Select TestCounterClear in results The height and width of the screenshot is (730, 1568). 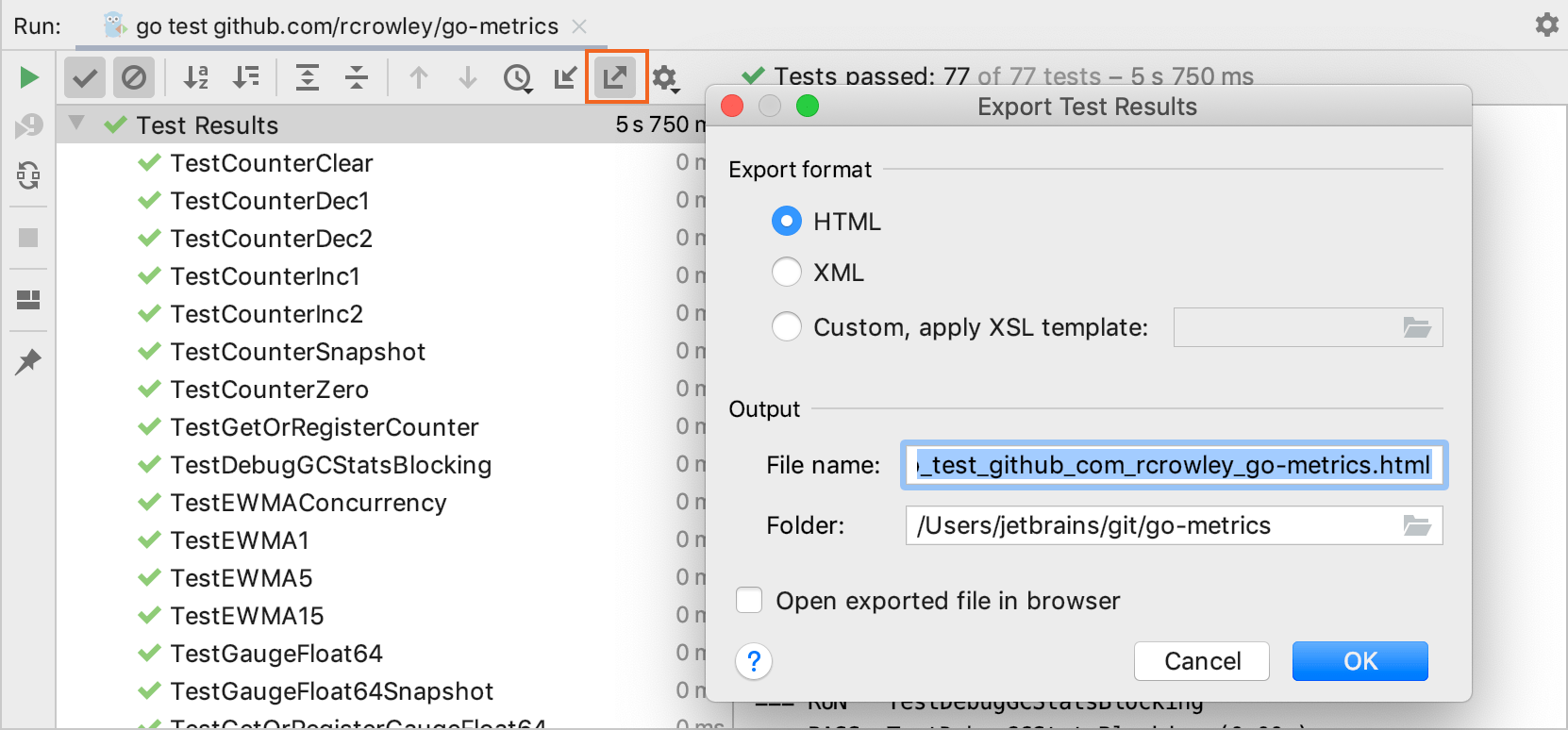tap(272, 163)
